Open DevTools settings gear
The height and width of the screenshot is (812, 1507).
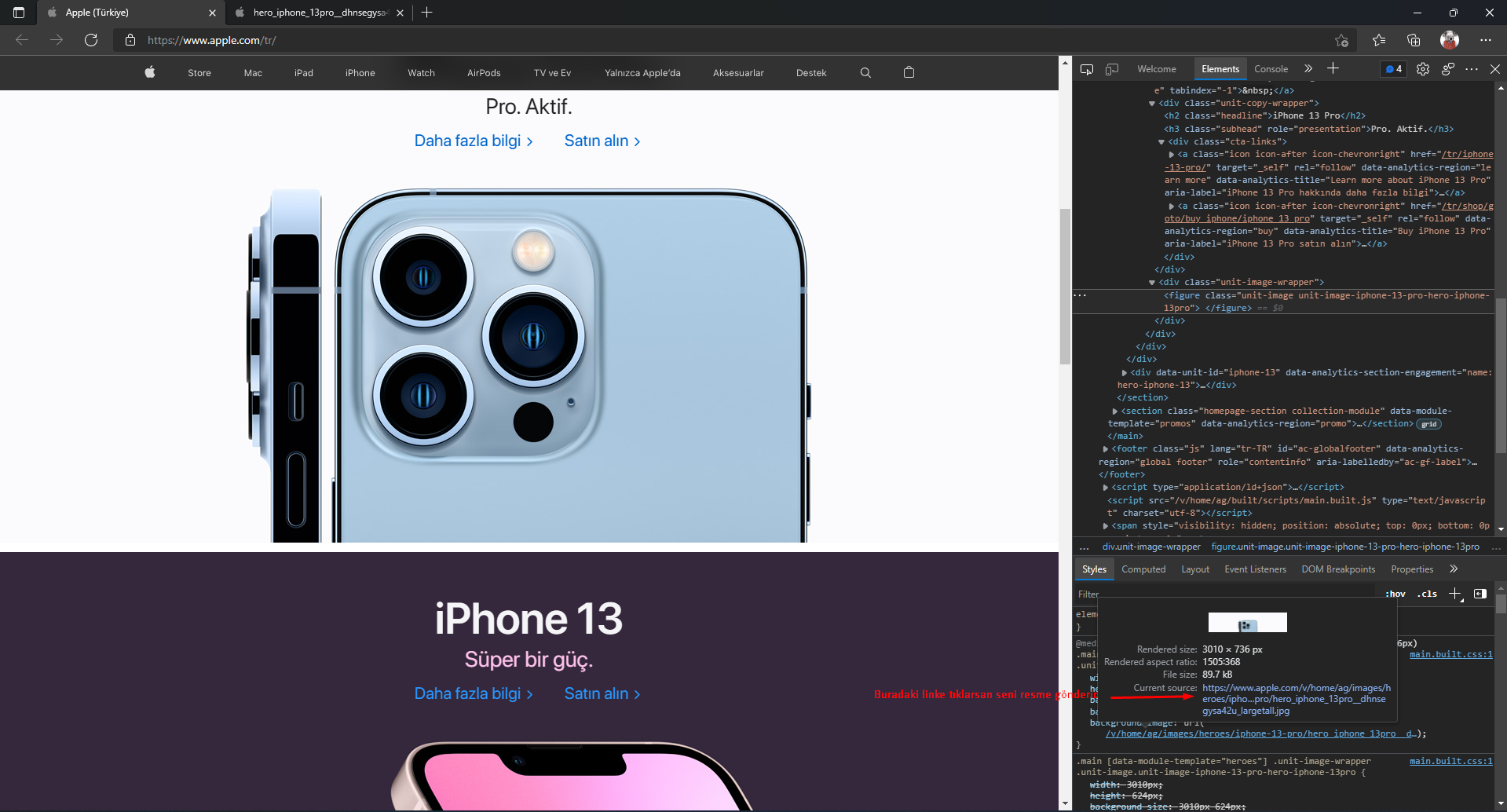pos(1423,69)
